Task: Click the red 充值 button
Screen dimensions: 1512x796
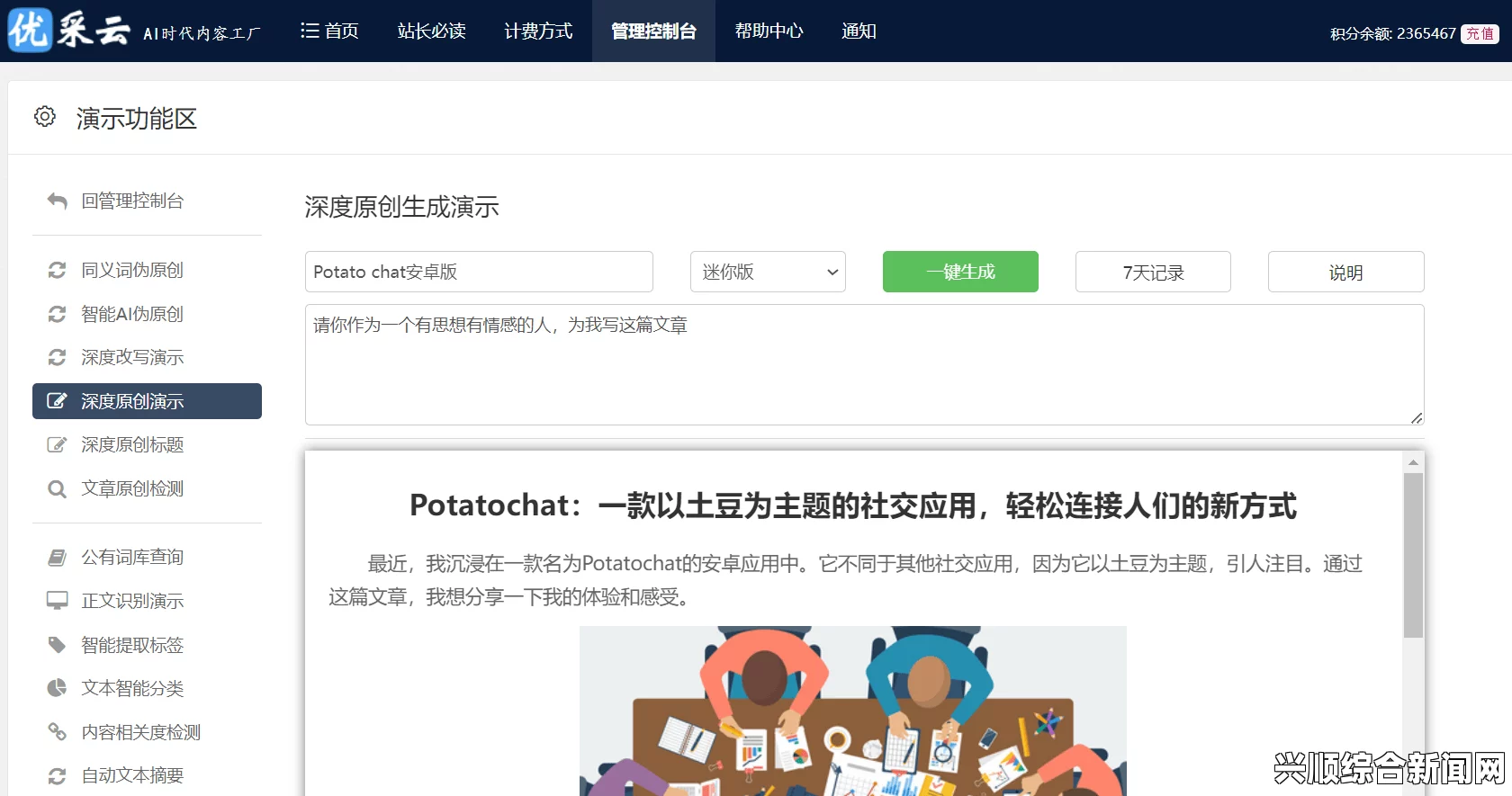Action: (1480, 33)
